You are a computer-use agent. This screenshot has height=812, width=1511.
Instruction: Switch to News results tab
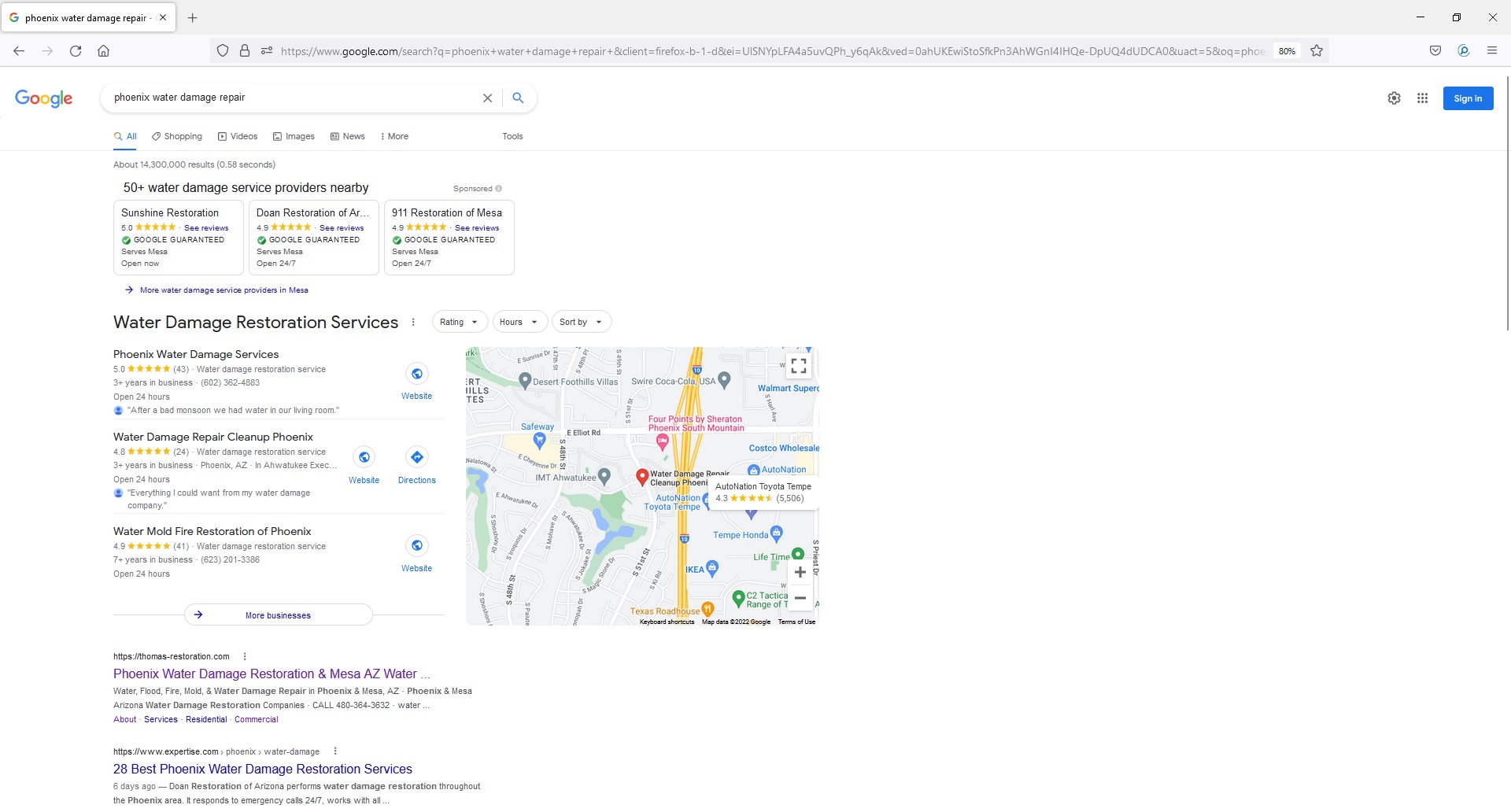(x=348, y=136)
